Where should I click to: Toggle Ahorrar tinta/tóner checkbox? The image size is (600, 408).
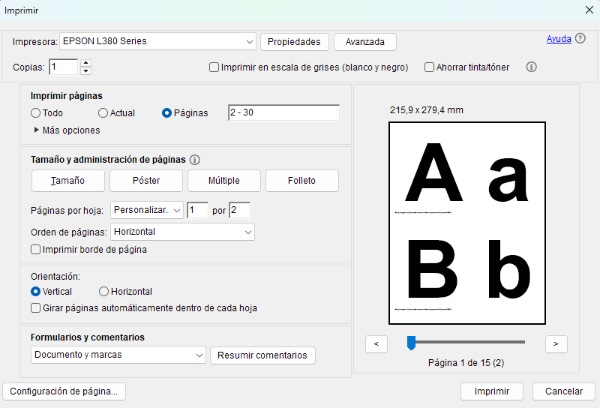(429, 67)
